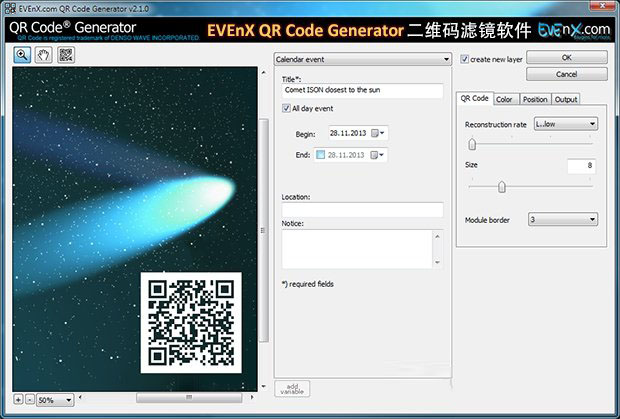The width and height of the screenshot is (620, 419).
Task: Open the Calendar event type dropdown
Action: pyautogui.click(x=363, y=59)
